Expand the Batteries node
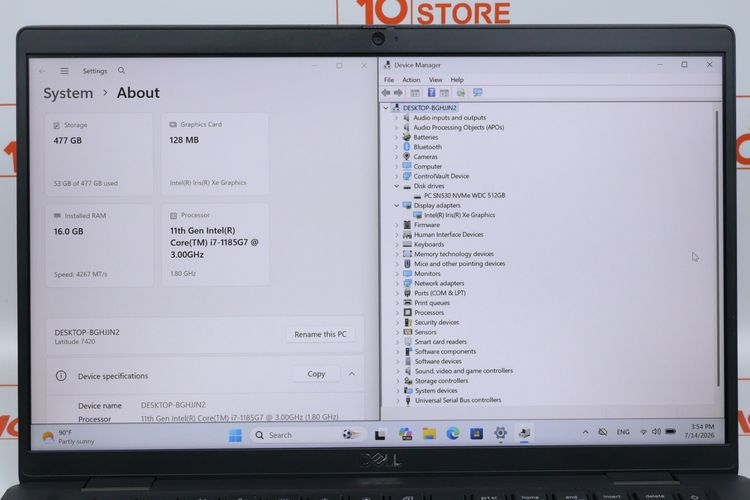 (396, 137)
